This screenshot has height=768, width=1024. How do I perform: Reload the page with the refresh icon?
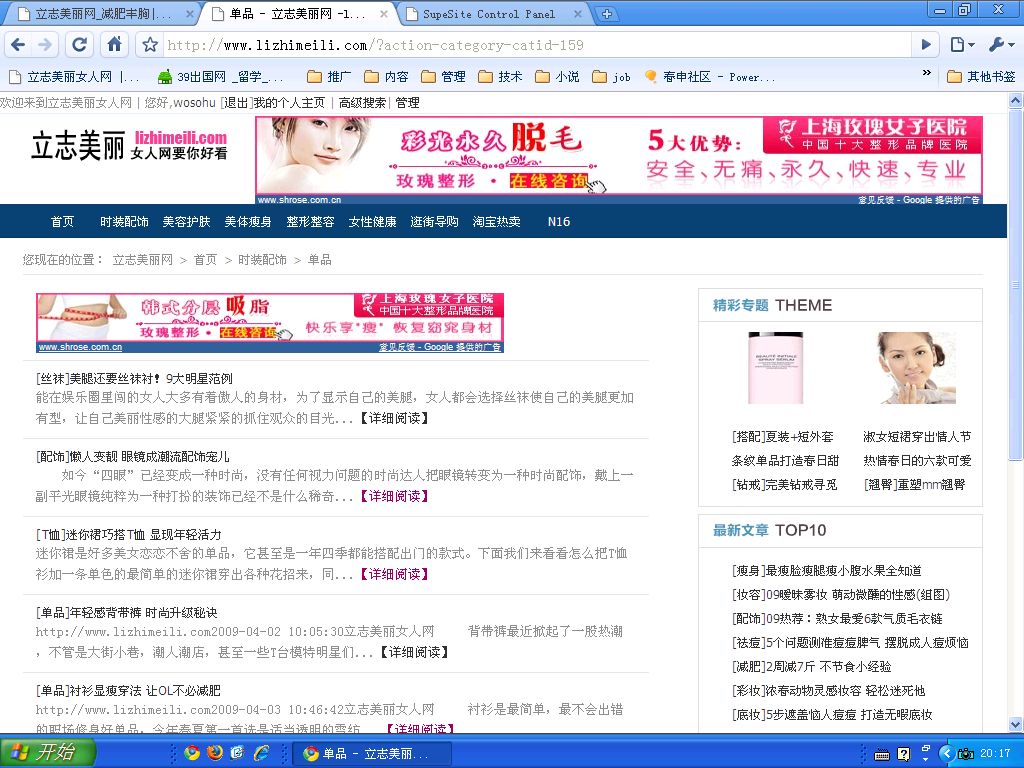[x=80, y=45]
